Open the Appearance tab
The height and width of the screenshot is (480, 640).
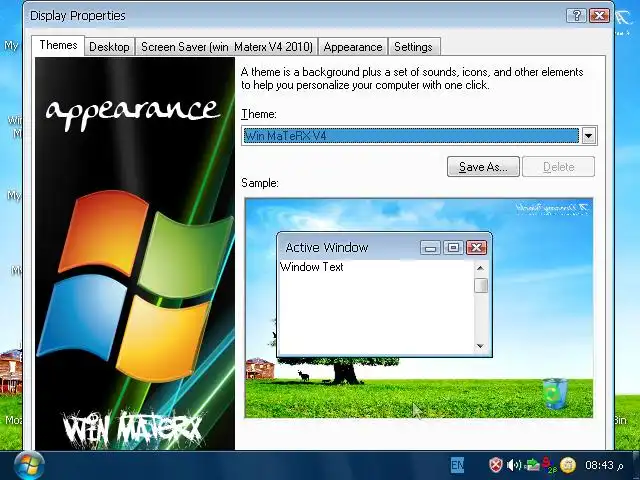tap(353, 47)
